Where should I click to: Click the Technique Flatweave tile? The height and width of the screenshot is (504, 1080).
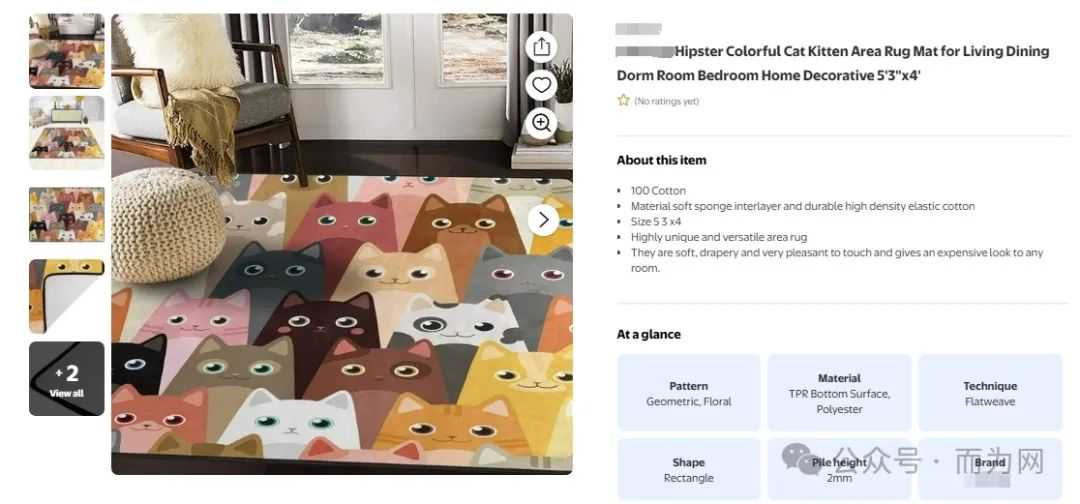990,393
